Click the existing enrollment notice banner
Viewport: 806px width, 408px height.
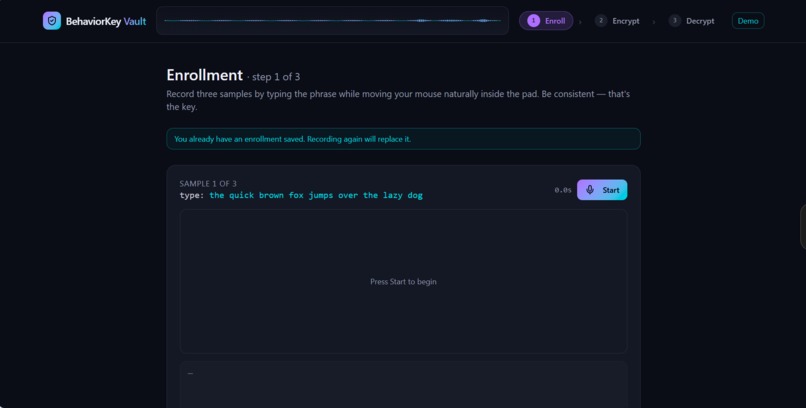pyautogui.click(x=404, y=139)
